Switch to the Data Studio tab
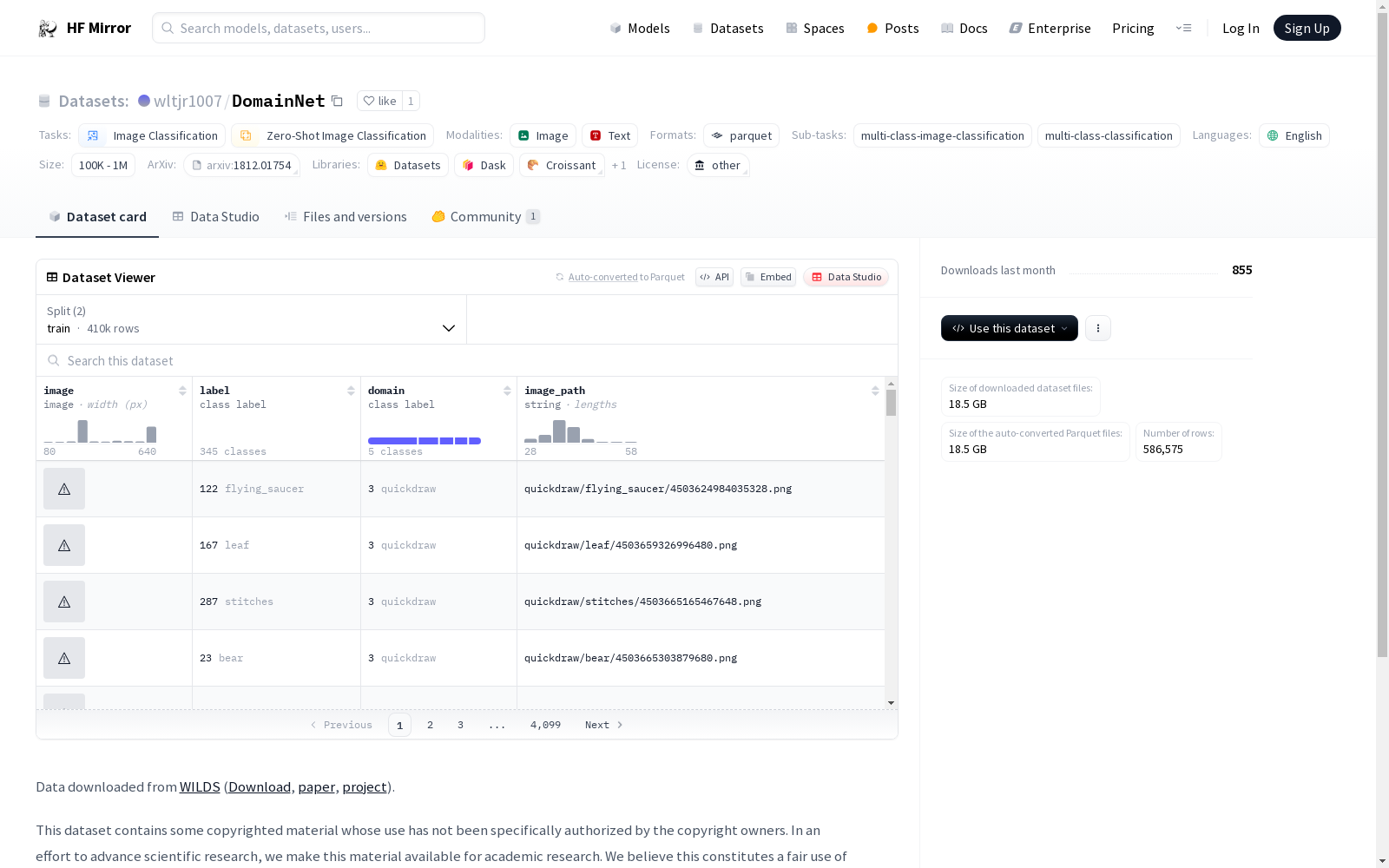1389x868 pixels. [x=215, y=217]
